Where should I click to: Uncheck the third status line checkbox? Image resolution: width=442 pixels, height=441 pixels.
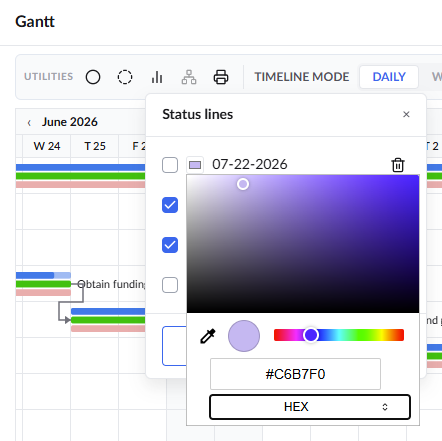coord(170,245)
